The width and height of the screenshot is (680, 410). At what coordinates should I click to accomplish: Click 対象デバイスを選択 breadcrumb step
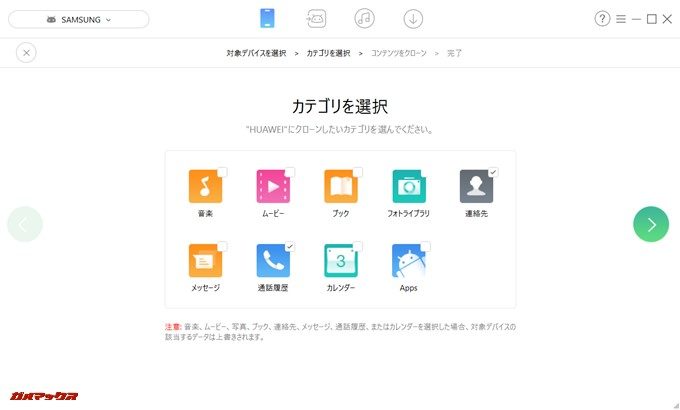pyautogui.click(x=255, y=53)
